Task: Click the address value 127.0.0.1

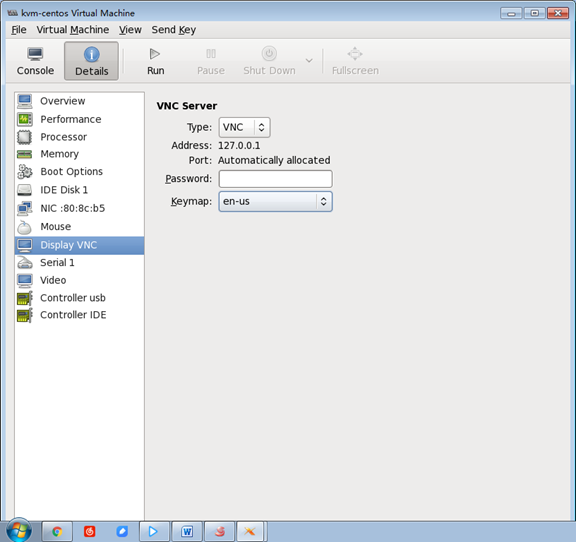Action: 239,146
